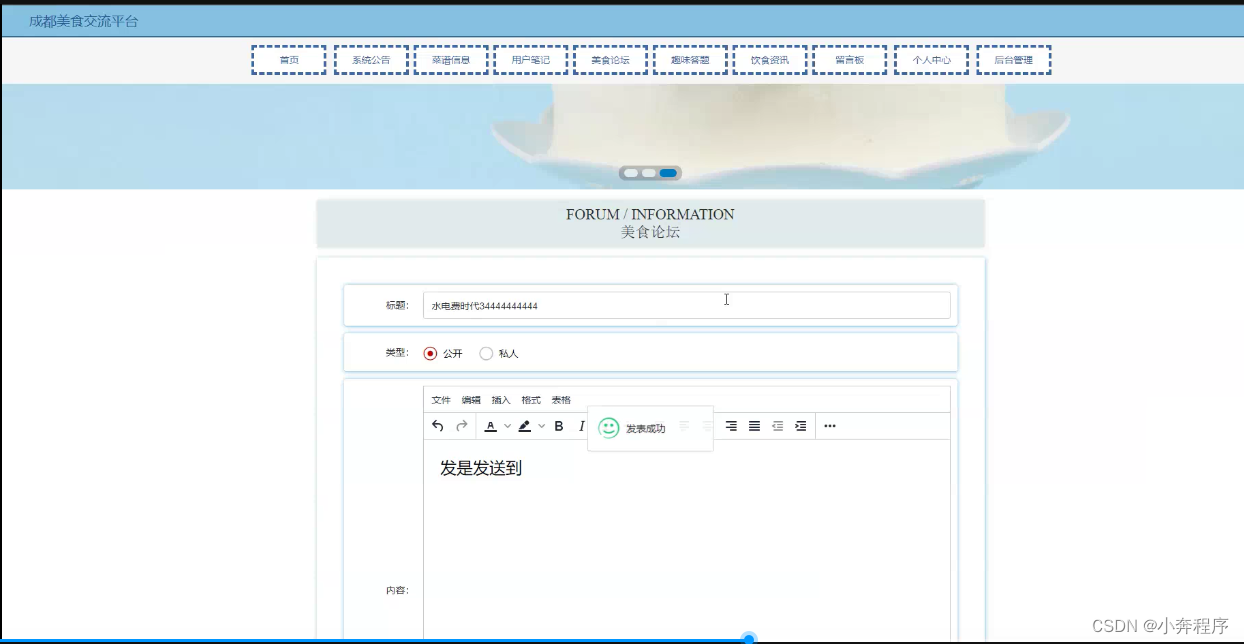Select the 私人 radio button
Image resolution: width=1244 pixels, height=644 pixels.
[486, 353]
